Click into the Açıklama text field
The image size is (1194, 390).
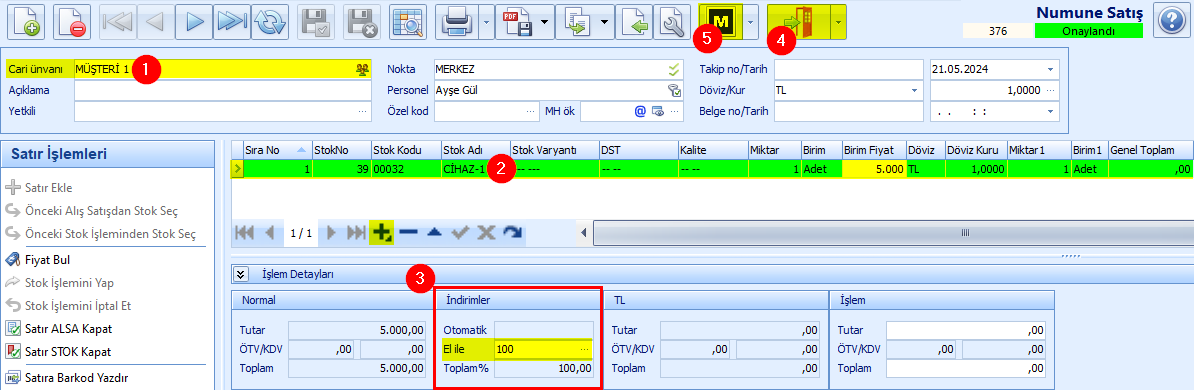[x=222, y=90]
